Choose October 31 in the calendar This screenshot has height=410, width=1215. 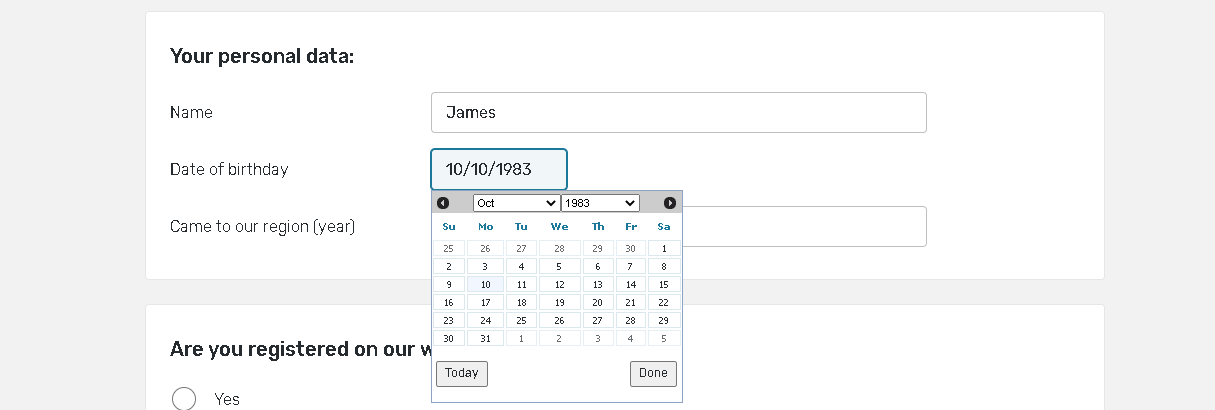point(485,339)
